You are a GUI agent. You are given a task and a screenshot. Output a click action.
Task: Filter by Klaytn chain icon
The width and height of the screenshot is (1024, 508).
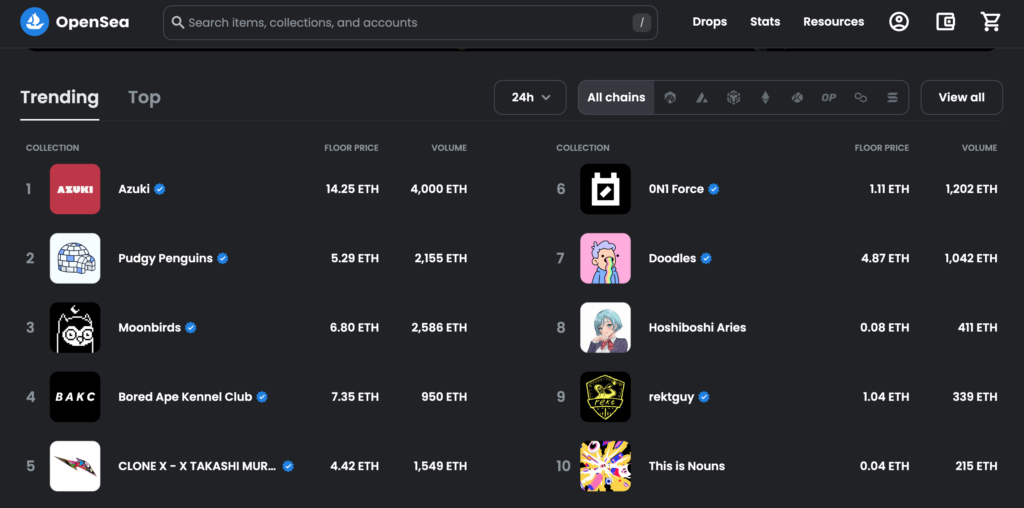pyautogui.click(x=797, y=97)
